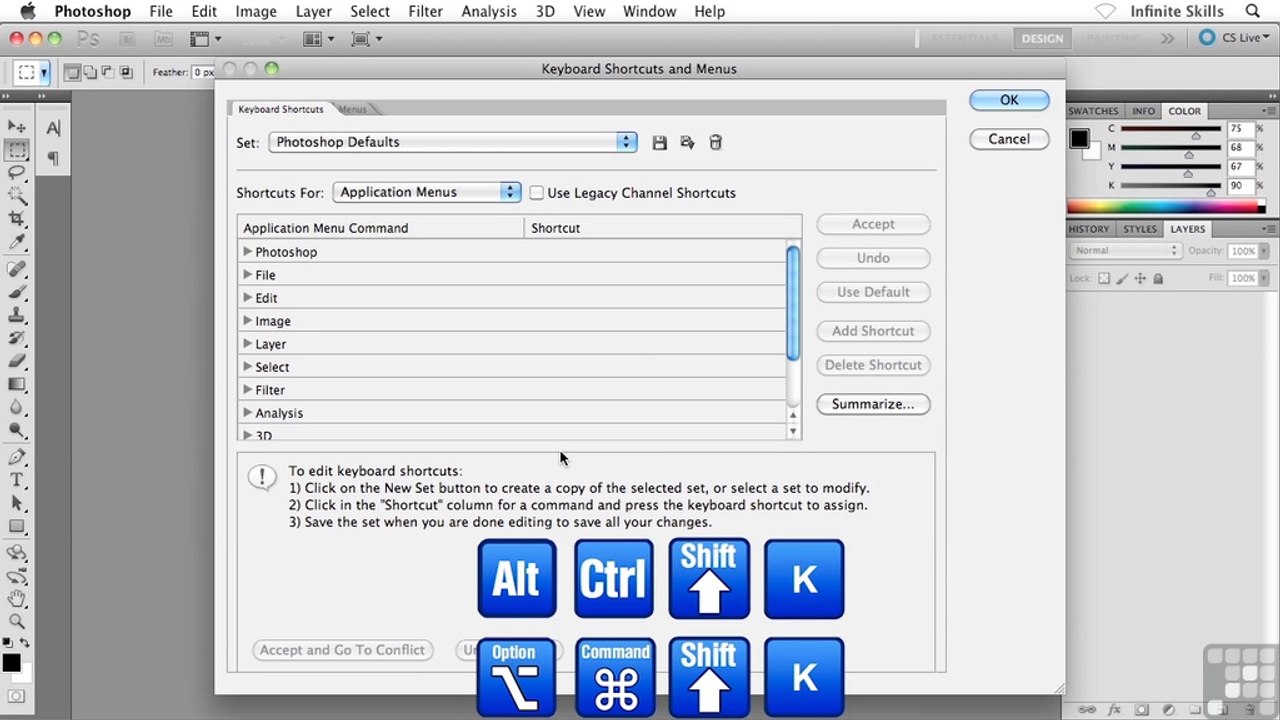This screenshot has width=1280, height=720.
Task: Select the Lasso tool
Action: coord(17,173)
